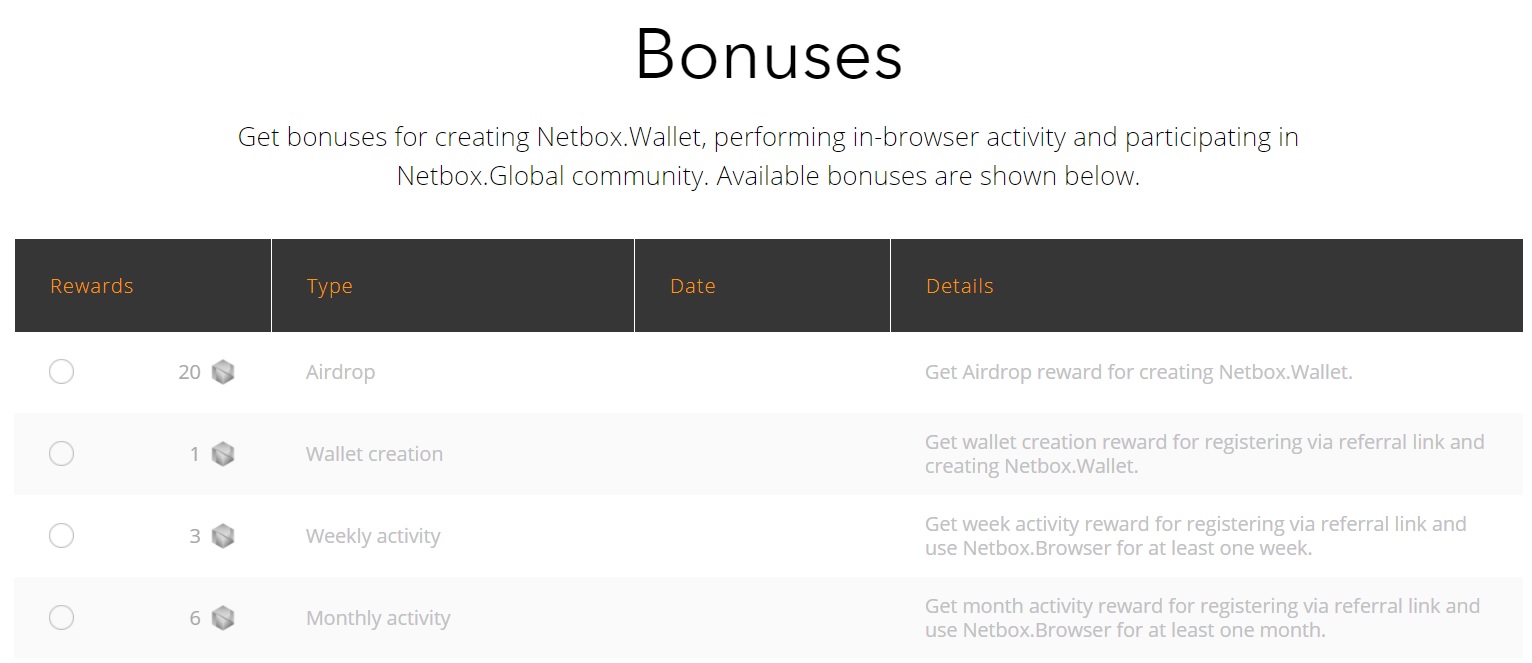Click the Type column header
This screenshot has width=1532, height=663.
(329, 286)
